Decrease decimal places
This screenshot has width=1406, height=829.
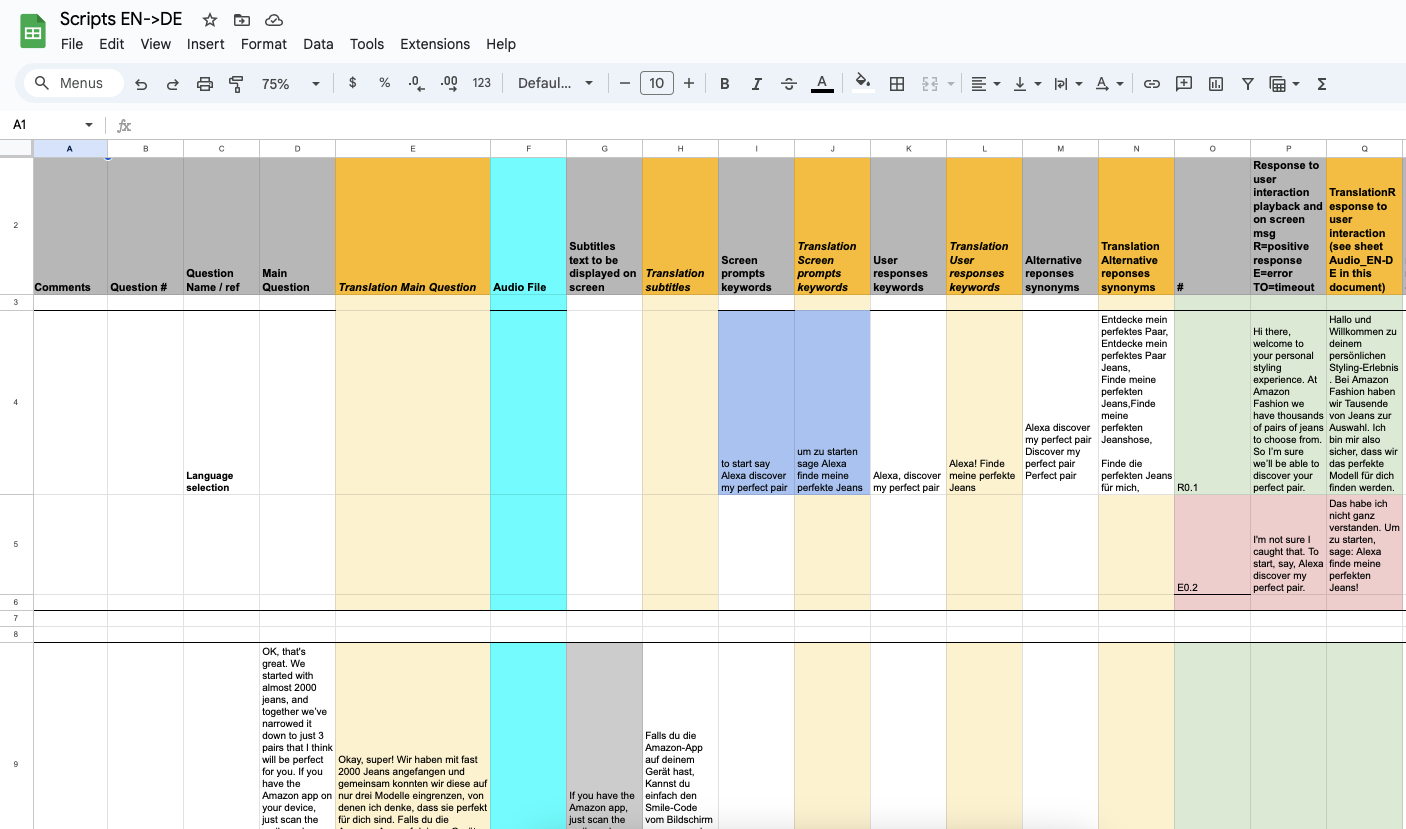click(x=417, y=83)
